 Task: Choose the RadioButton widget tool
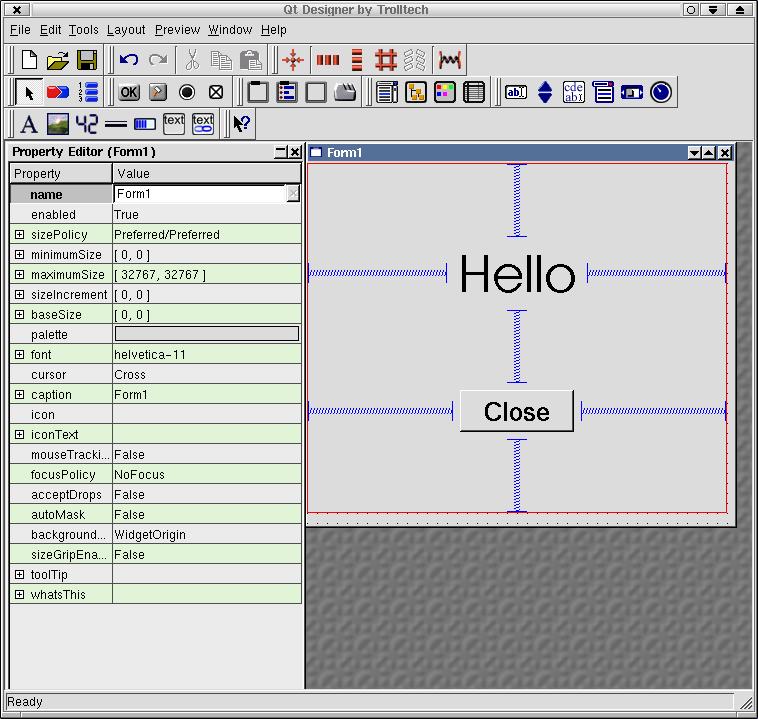pyautogui.click(x=187, y=93)
